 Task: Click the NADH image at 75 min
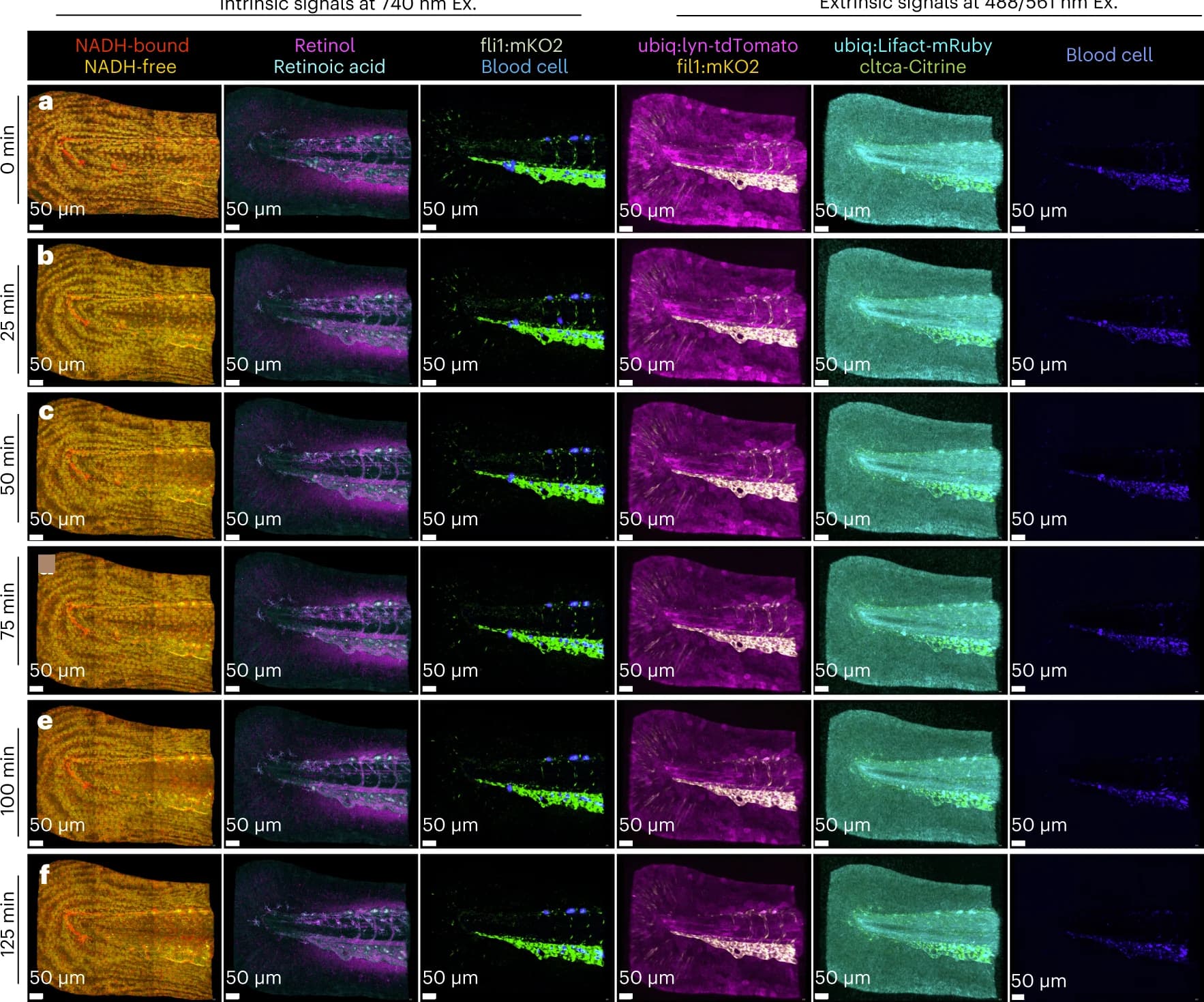124,620
